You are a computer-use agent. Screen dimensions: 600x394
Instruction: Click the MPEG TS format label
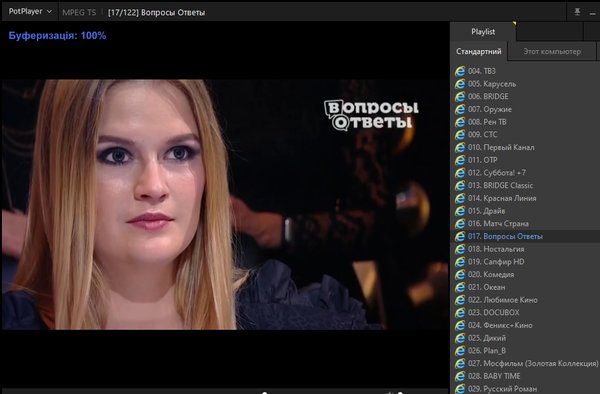79,13
